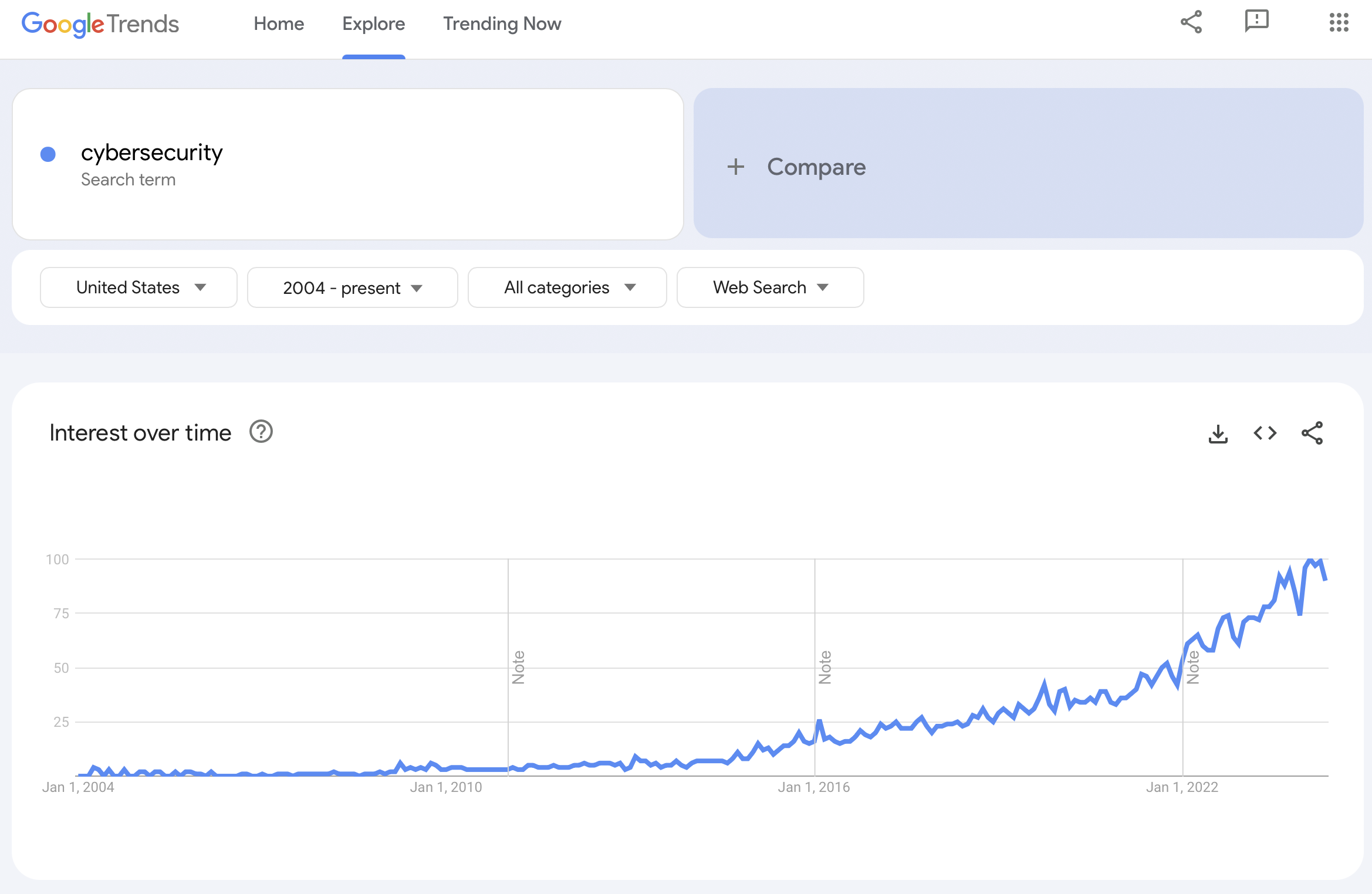Open the Interest over time help icon
This screenshot has height=894, width=1372.
point(261,432)
